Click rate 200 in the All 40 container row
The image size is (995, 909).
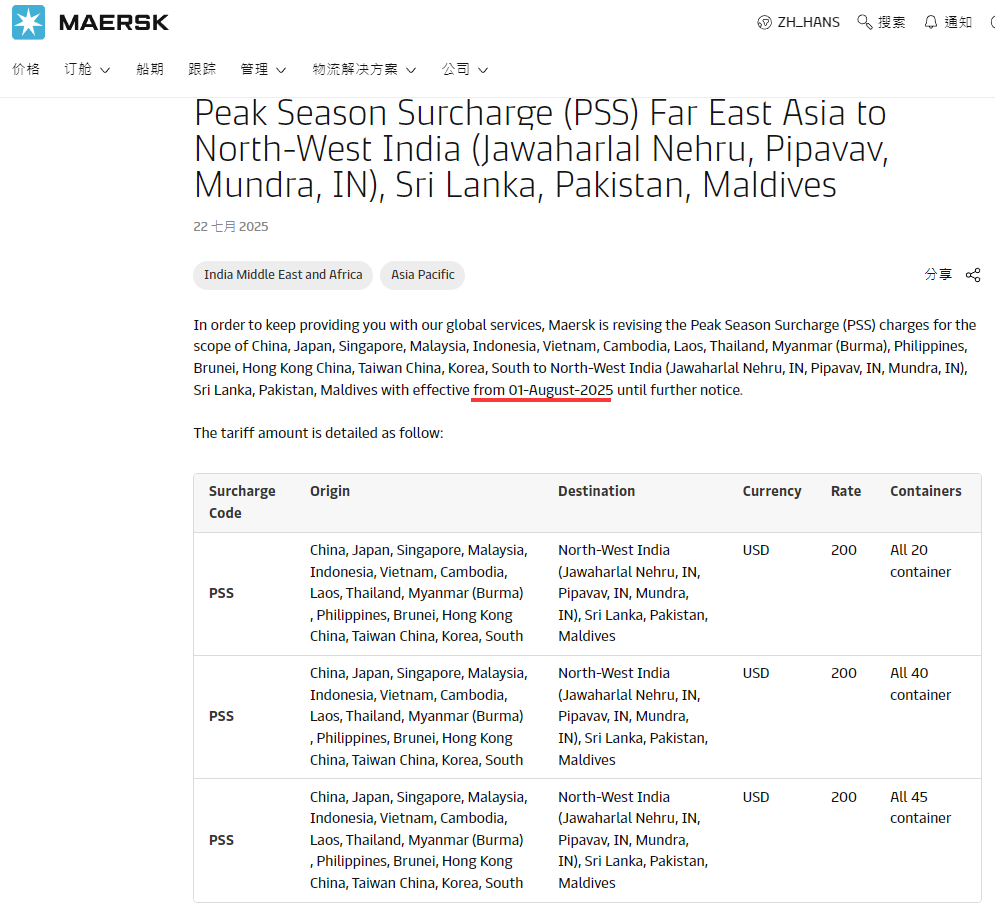point(843,673)
